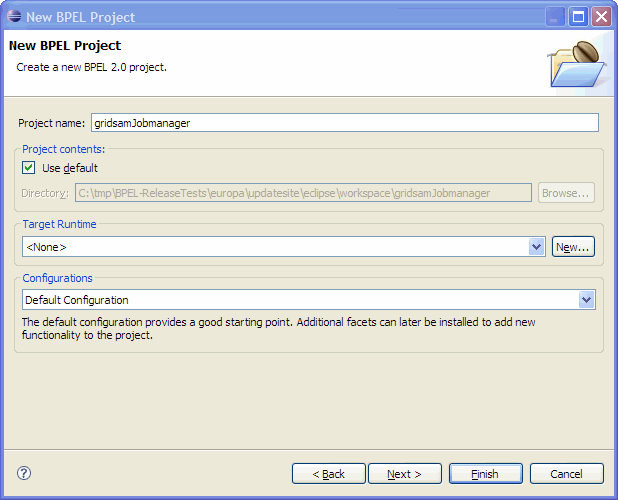
Task: Go to Next wizard page
Action: coord(405,474)
